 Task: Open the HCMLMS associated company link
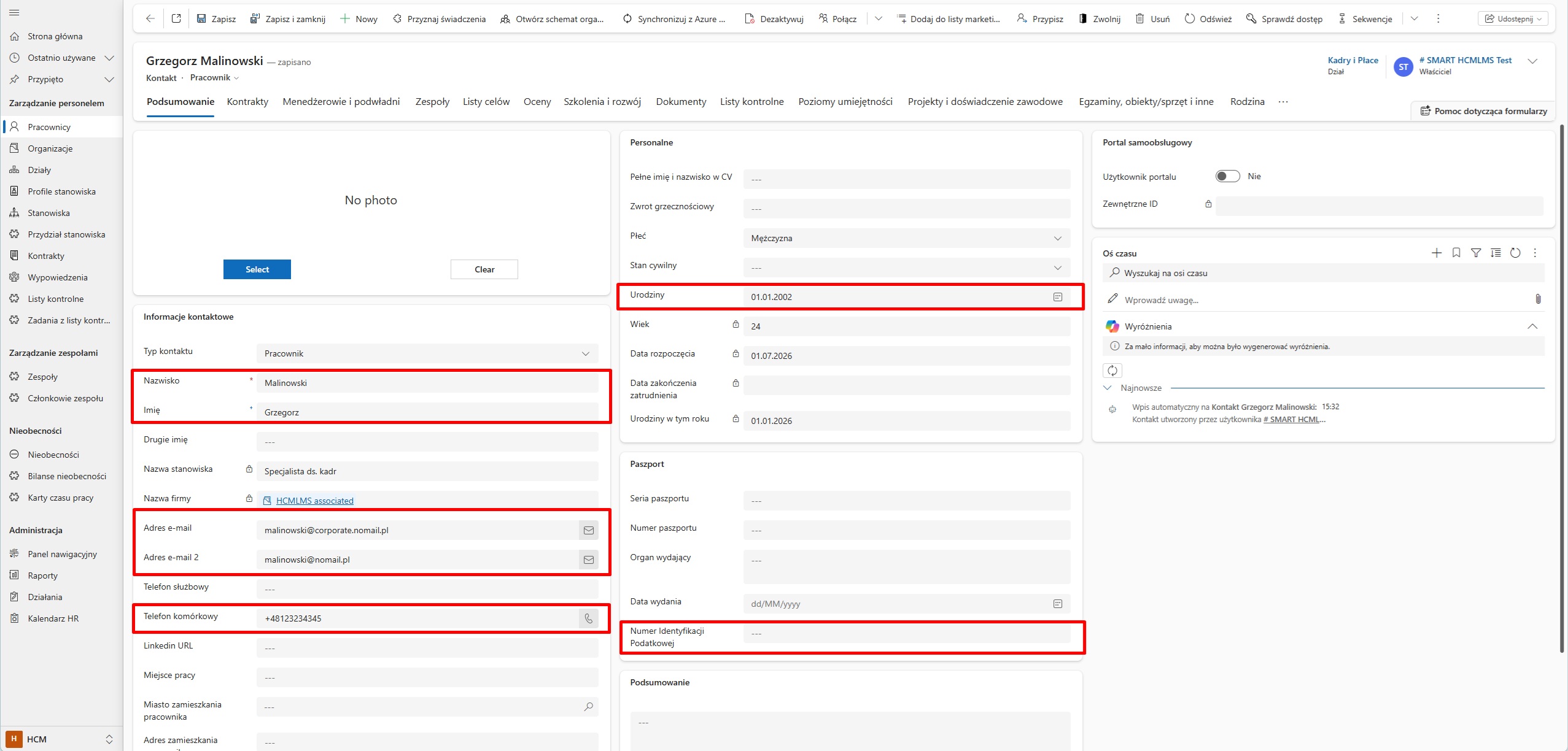click(314, 501)
